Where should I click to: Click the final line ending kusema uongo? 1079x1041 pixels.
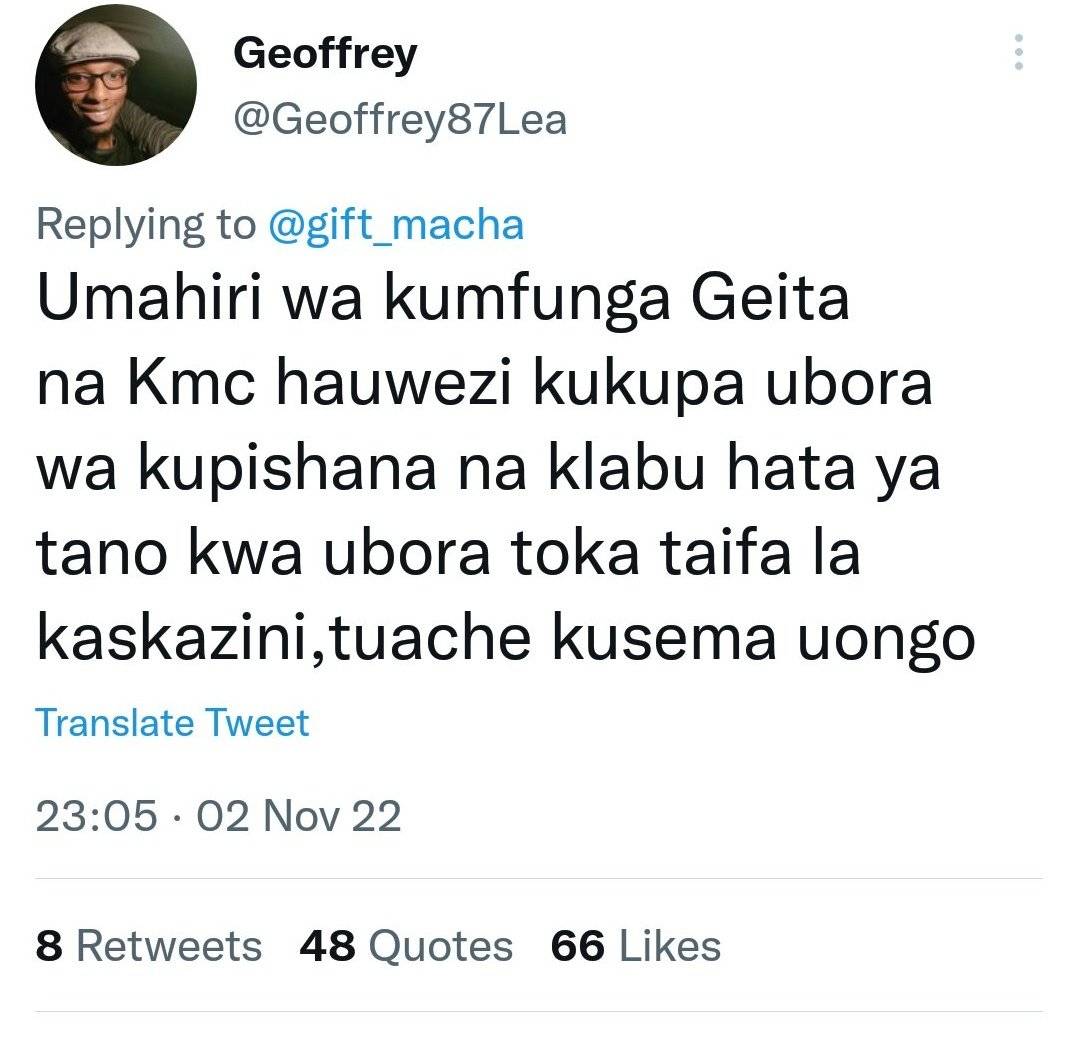click(x=506, y=640)
